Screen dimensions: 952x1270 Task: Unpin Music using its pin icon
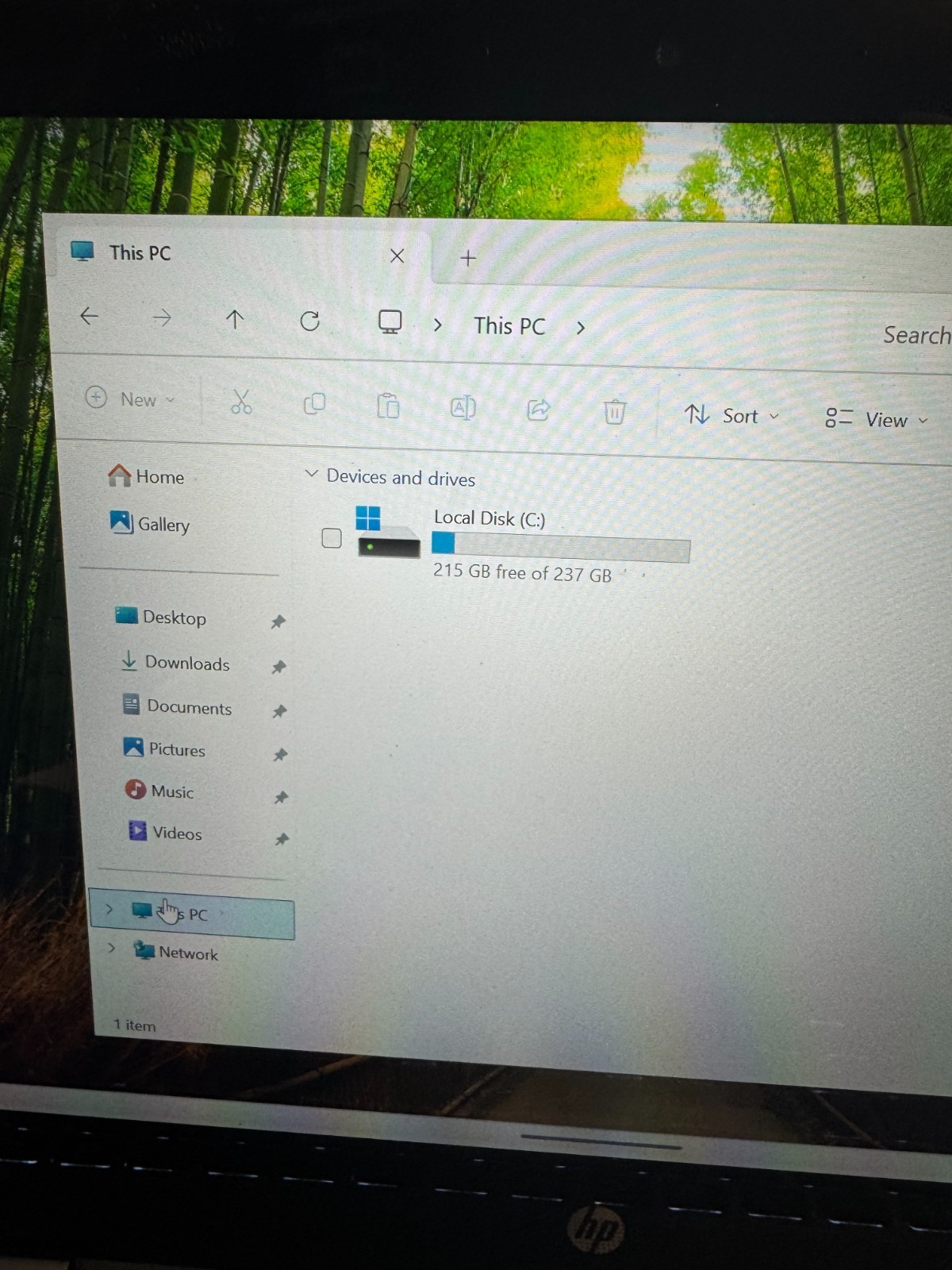coord(281,797)
